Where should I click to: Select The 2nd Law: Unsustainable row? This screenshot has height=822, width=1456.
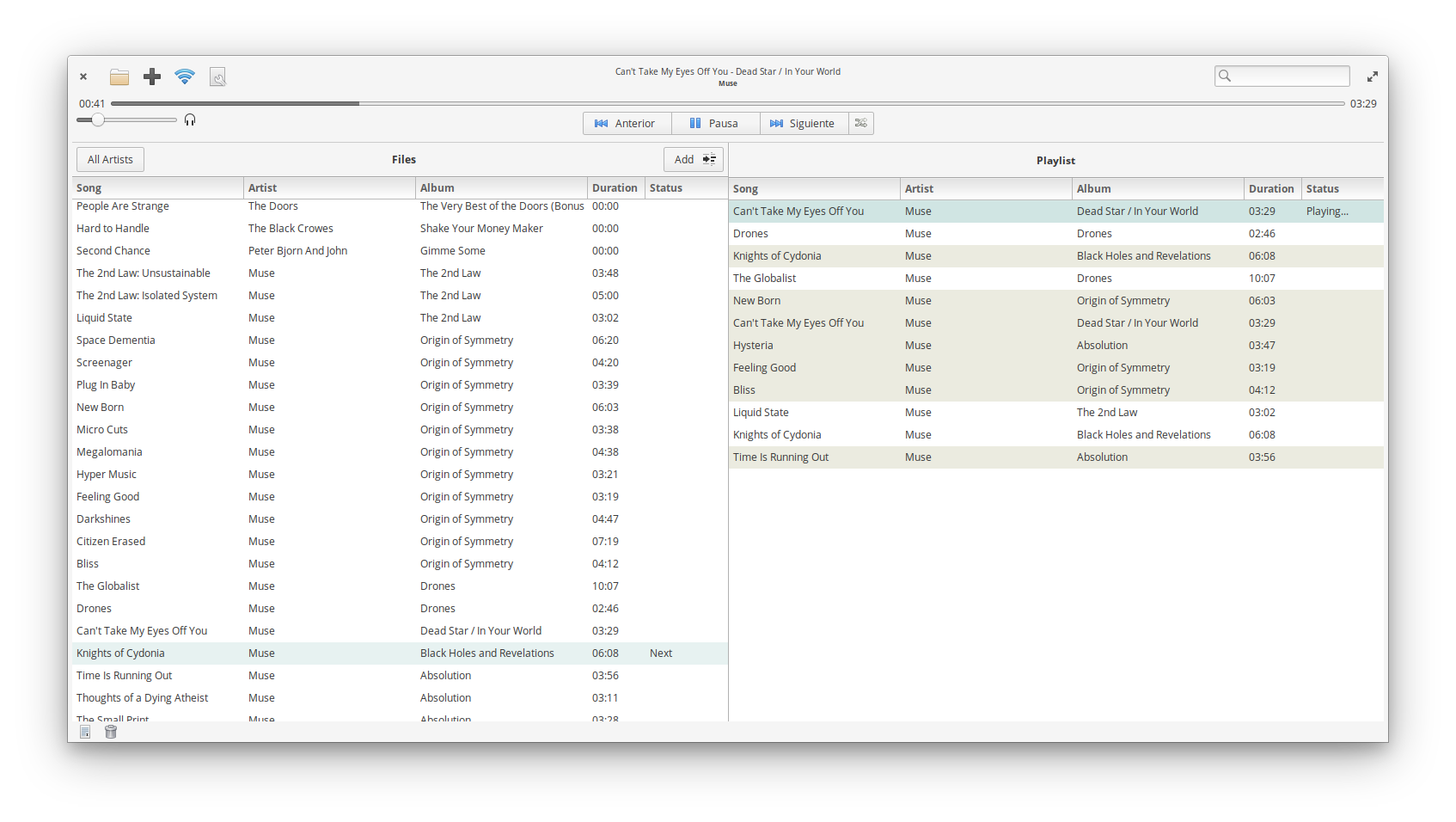pyautogui.click(x=400, y=273)
